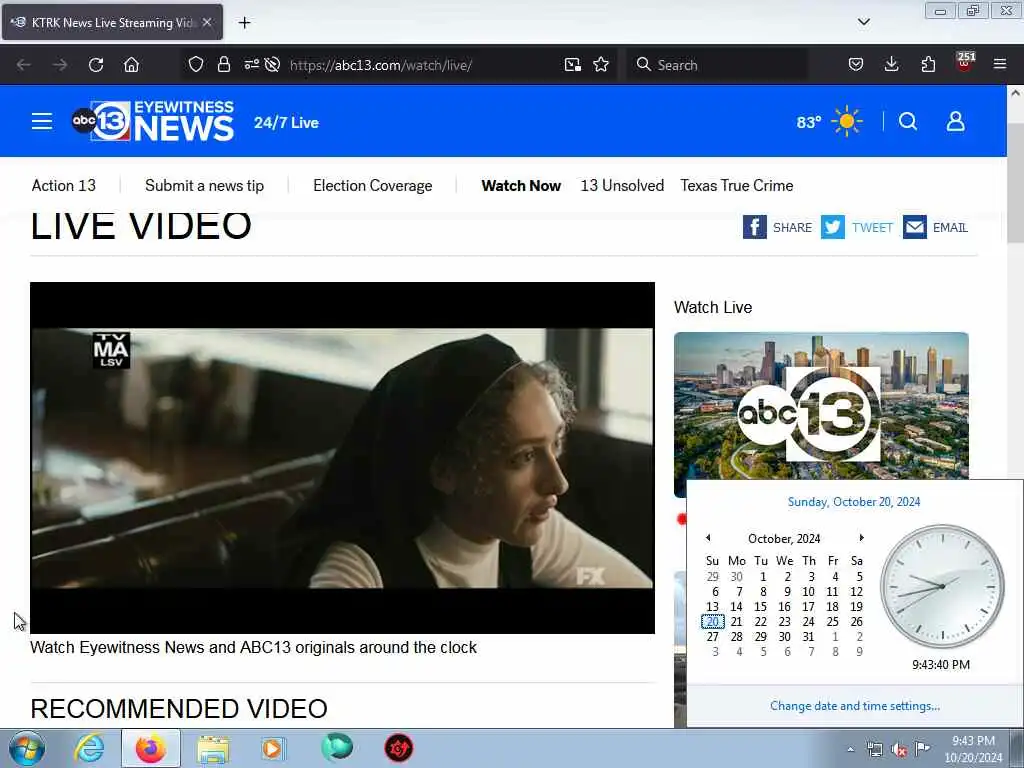Email this page via envelope icon
This screenshot has height=768, width=1024.
[x=915, y=227]
